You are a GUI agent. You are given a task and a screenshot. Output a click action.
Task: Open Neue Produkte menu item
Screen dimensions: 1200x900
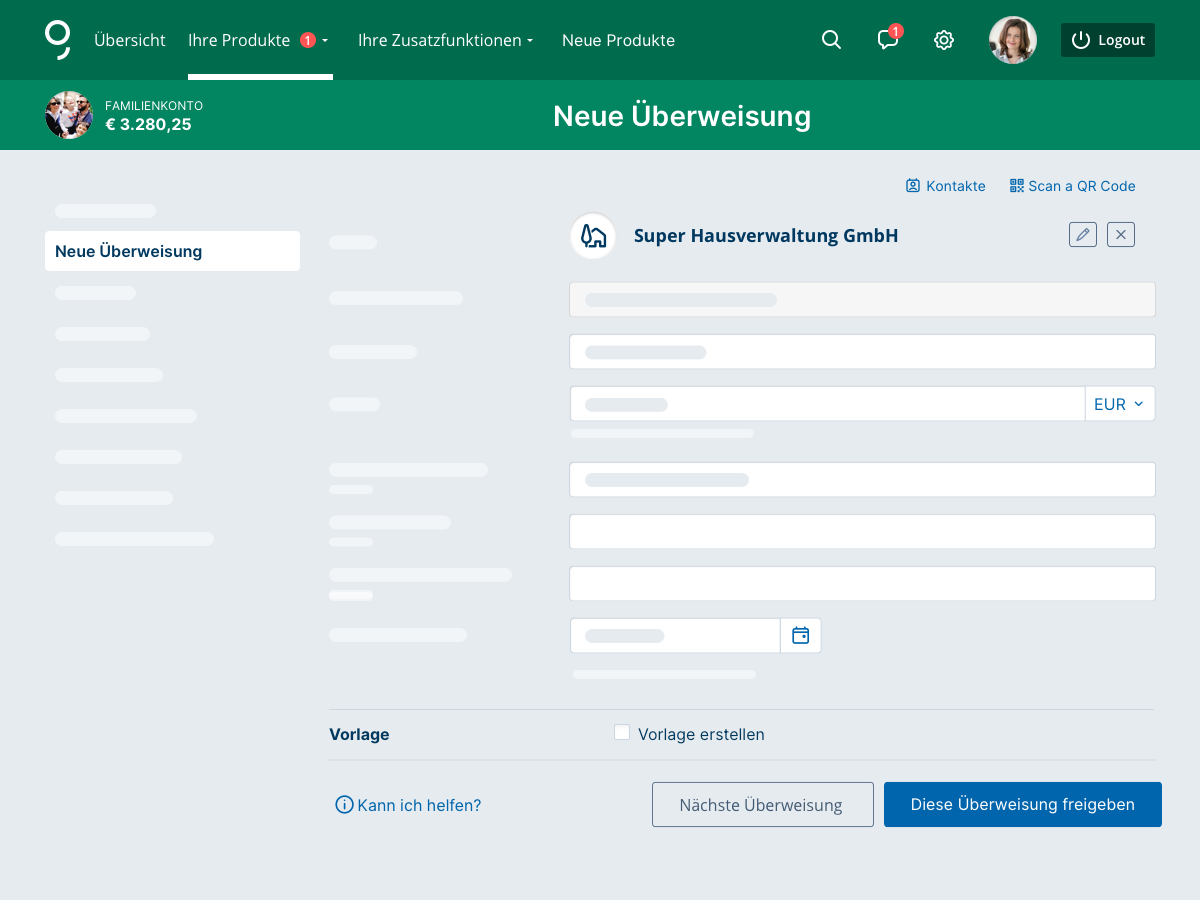coord(618,40)
